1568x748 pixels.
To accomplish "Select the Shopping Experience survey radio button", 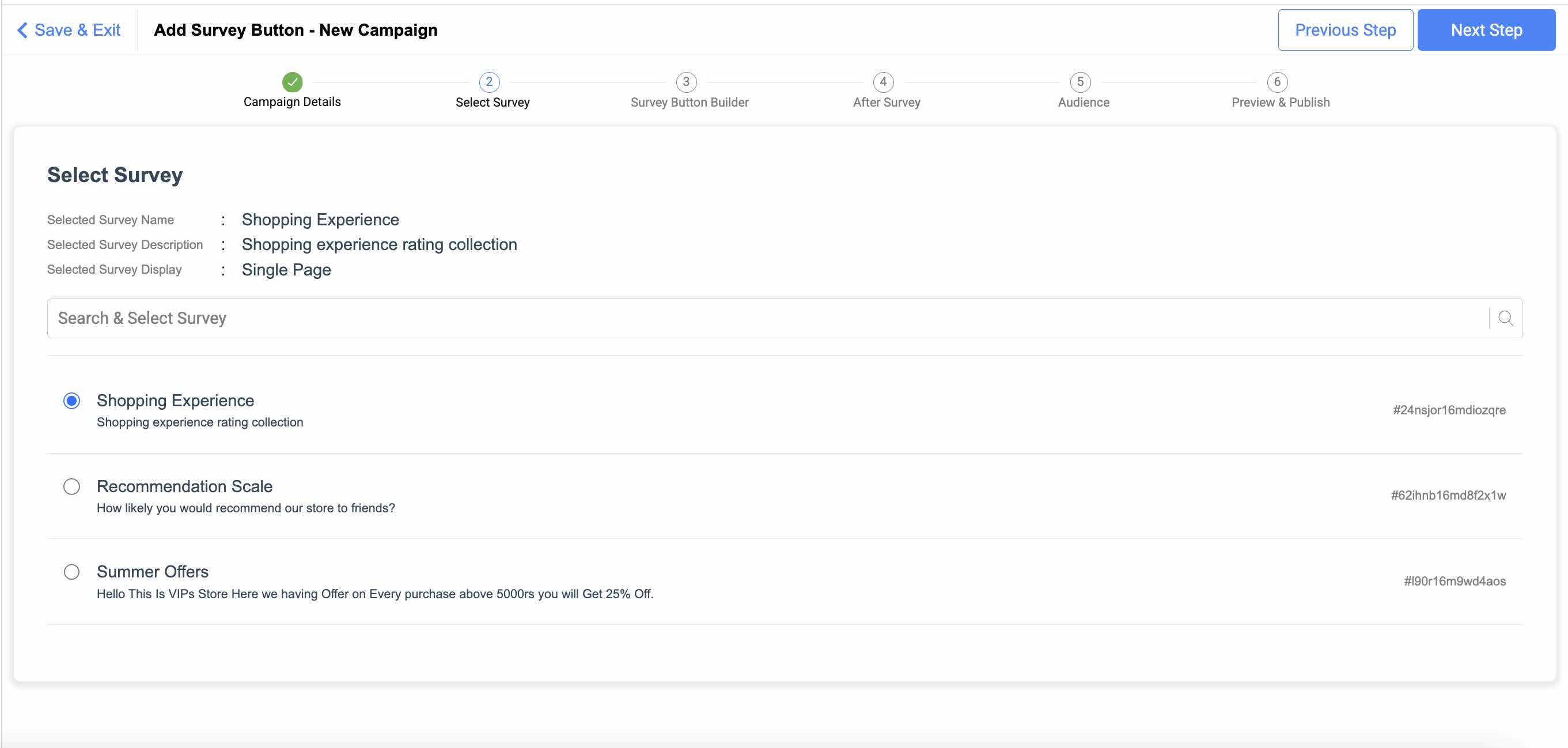I will tap(71, 400).
